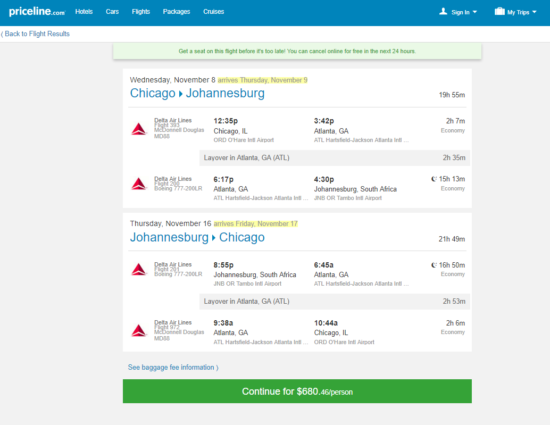Click Delta logo for 9:38a Atlanta departure
This screenshot has width=550, height=425.
139,331
